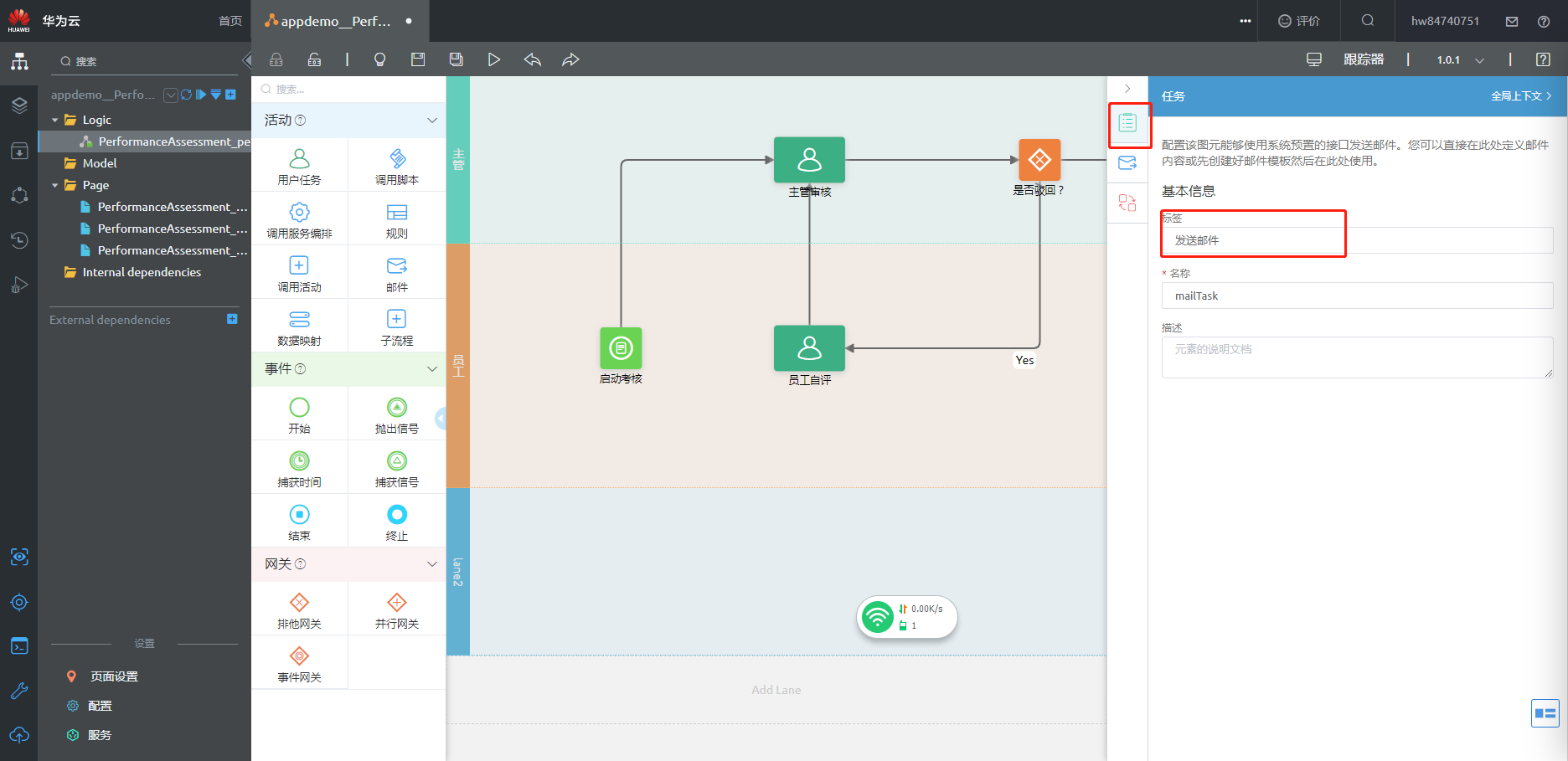The image size is (1568, 761).
Task: Click the closed lock toolbar icon
Action: [276, 59]
